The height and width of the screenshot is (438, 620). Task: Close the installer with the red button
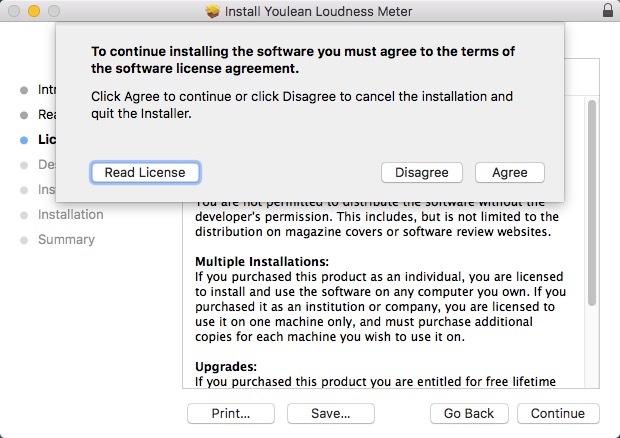point(13,11)
